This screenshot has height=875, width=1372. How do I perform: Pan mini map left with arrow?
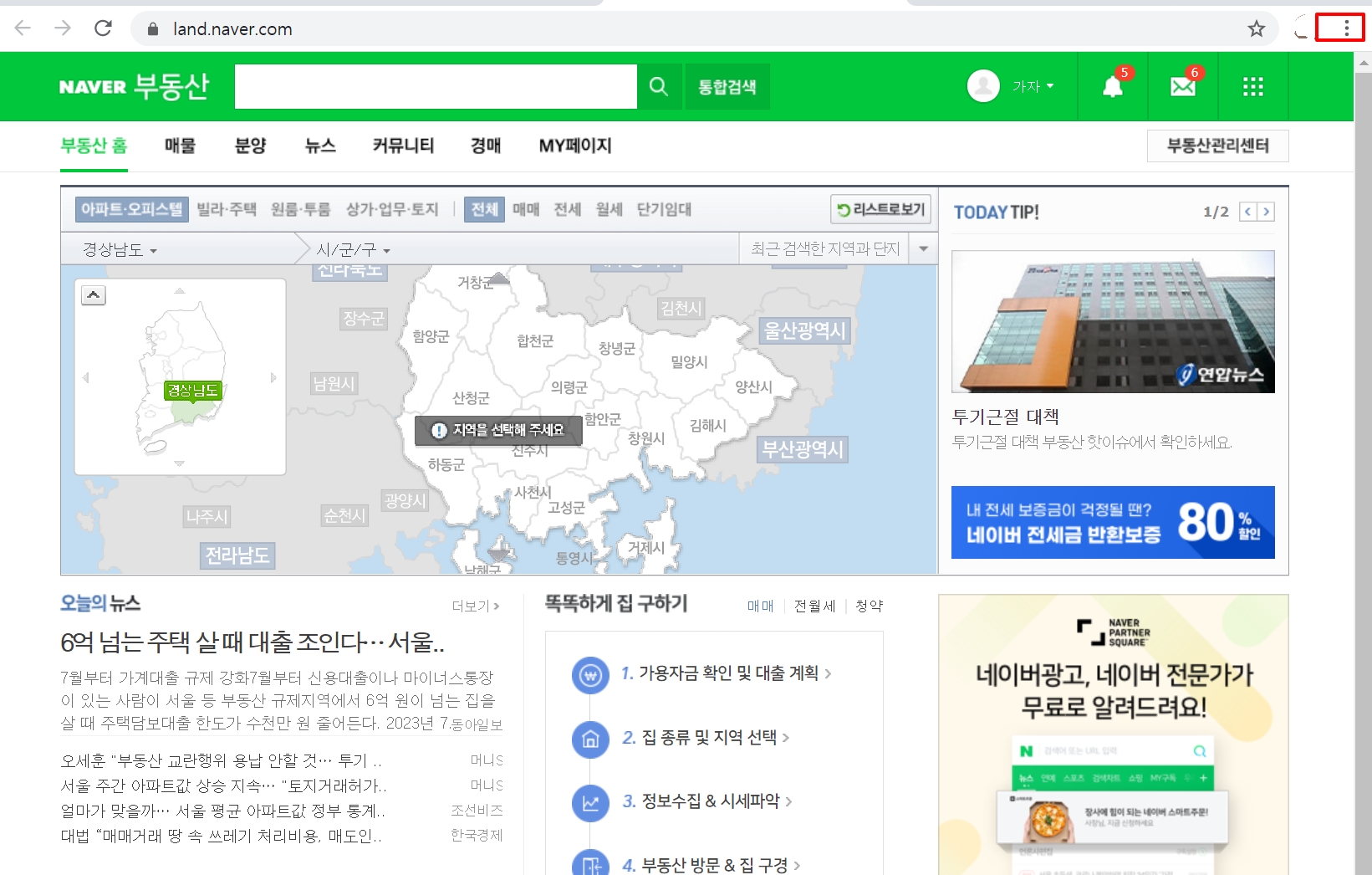click(85, 378)
